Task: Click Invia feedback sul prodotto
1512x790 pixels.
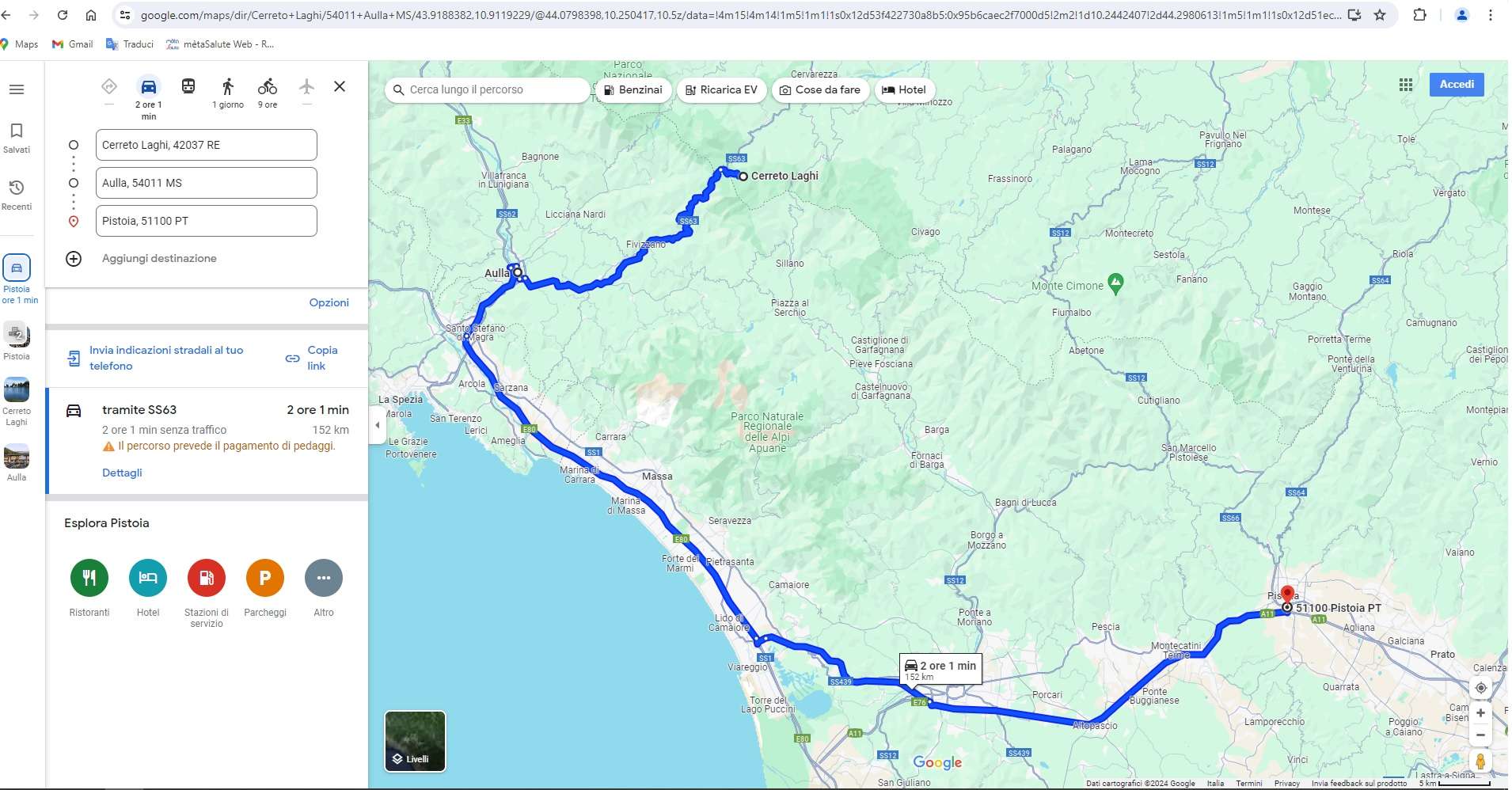Action: coord(1359,784)
